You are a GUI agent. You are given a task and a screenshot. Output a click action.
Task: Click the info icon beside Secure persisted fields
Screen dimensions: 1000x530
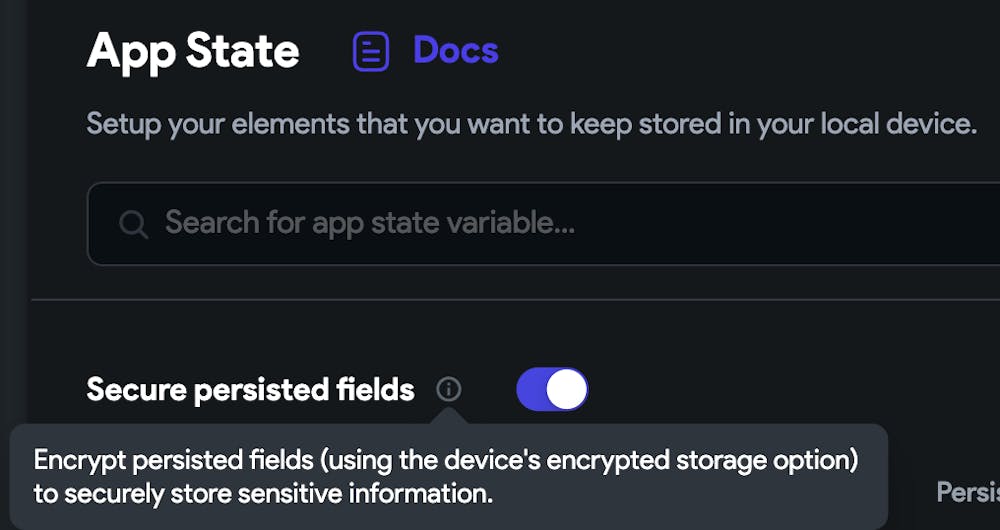coord(449,389)
